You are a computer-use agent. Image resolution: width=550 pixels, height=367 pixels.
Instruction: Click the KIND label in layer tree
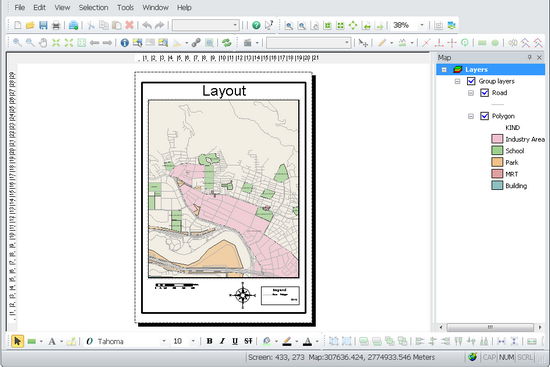tap(512, 128)
